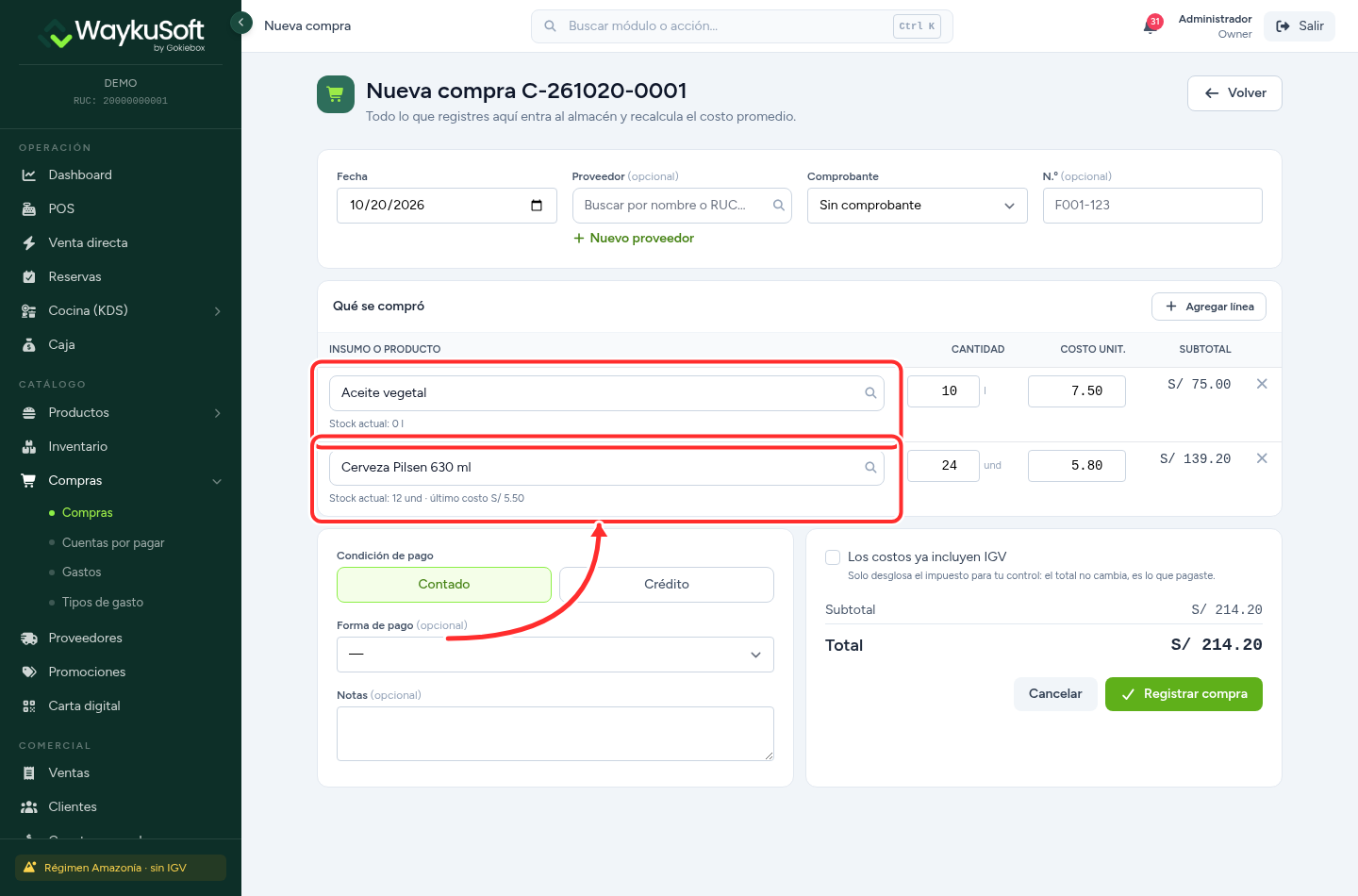The image size is (1358, 896).
Task: Click the Registrar compra button
Action: (x=1184, y=694)
